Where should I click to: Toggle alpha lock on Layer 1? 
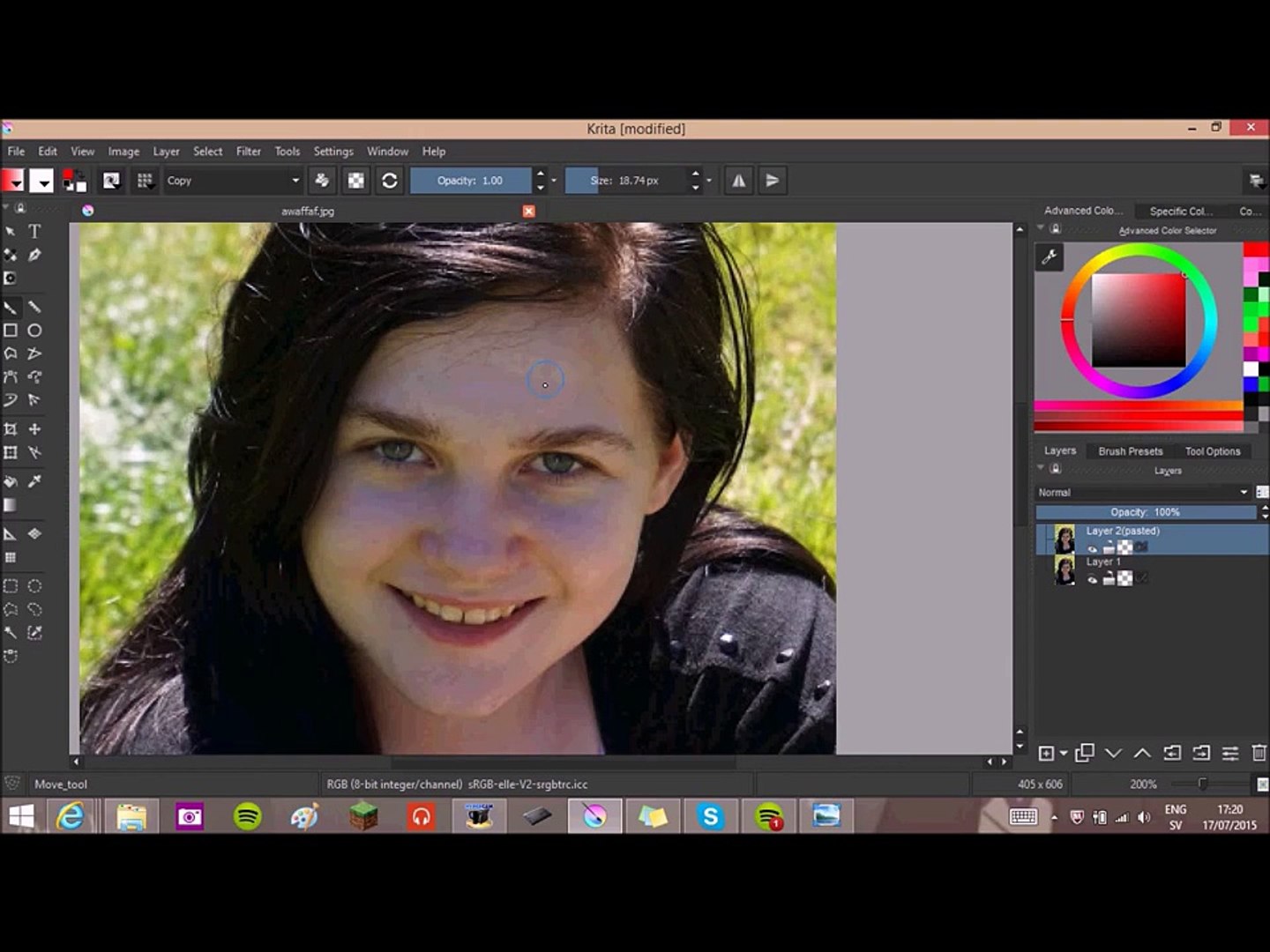point(1125,579)
